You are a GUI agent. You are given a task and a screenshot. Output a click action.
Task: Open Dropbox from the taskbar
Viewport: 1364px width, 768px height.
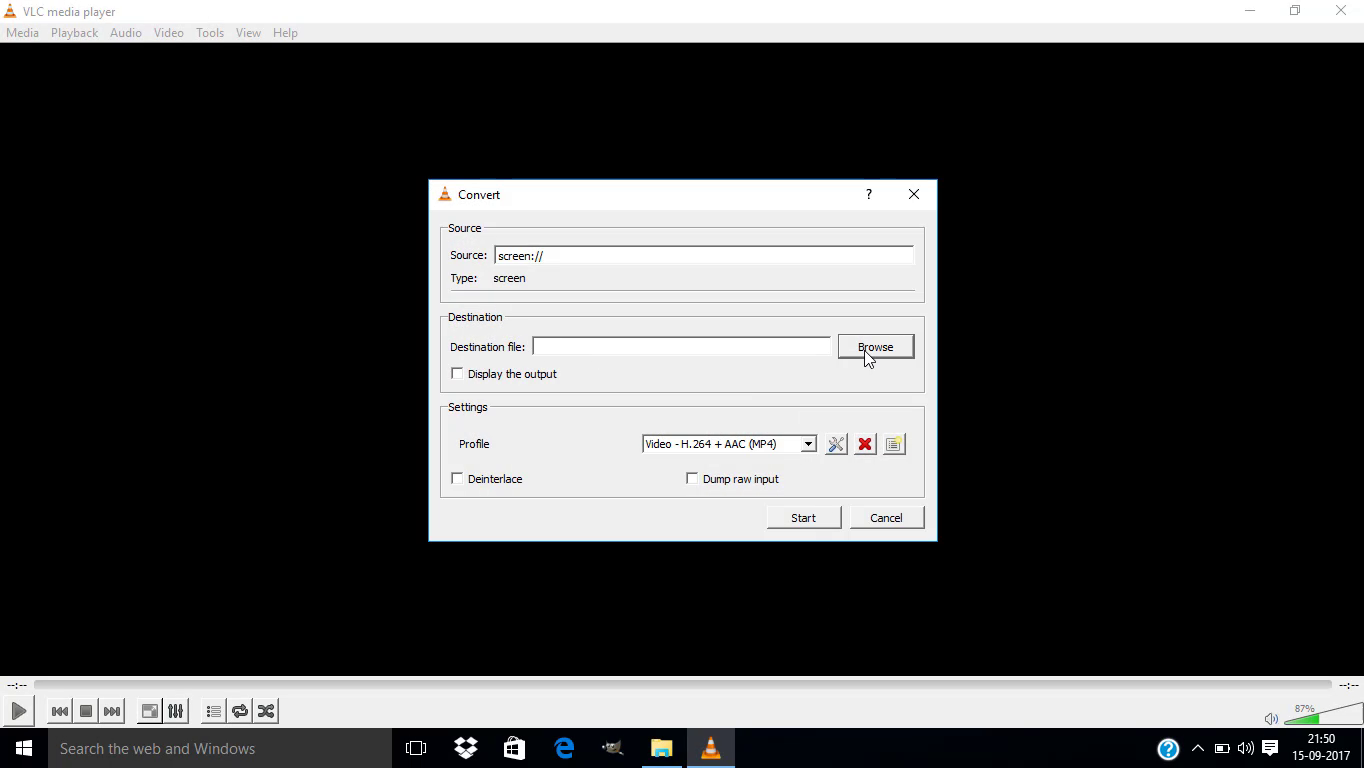coord(465,748)
